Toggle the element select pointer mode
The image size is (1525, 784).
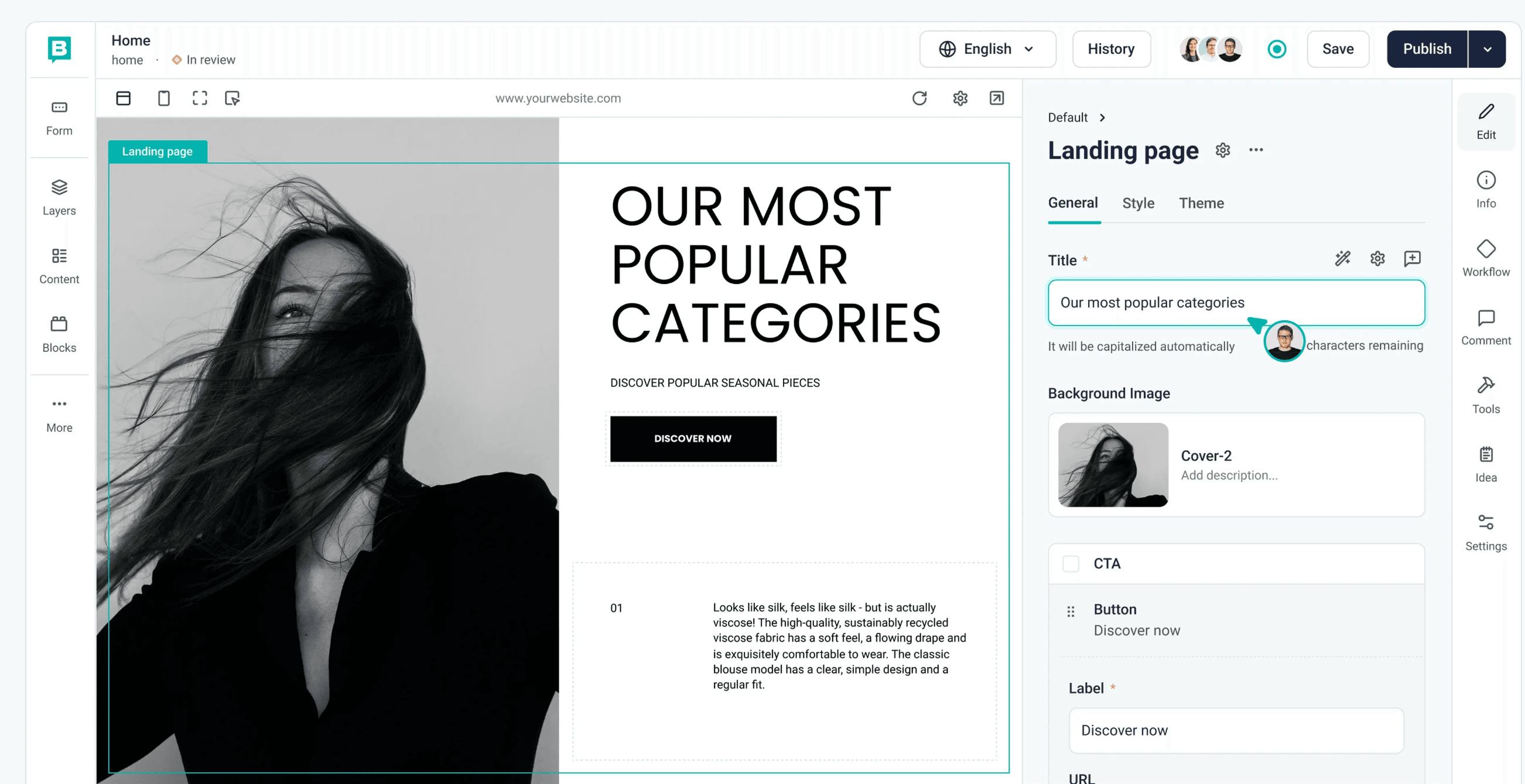(x=232, y=98)
